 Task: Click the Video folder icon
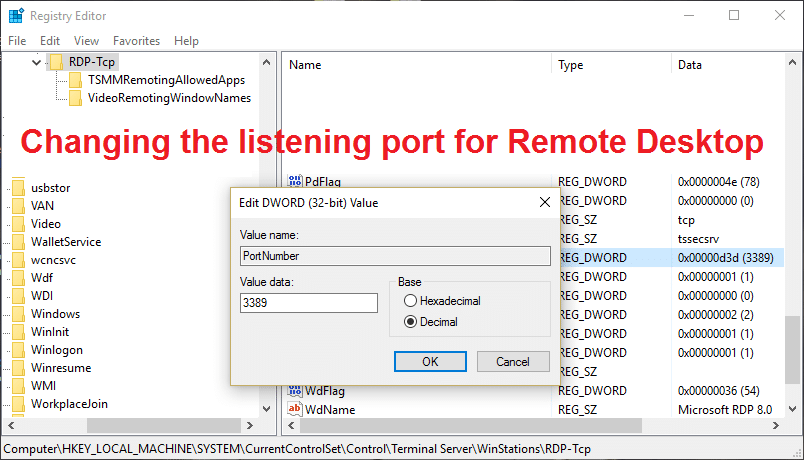point(18,224)
